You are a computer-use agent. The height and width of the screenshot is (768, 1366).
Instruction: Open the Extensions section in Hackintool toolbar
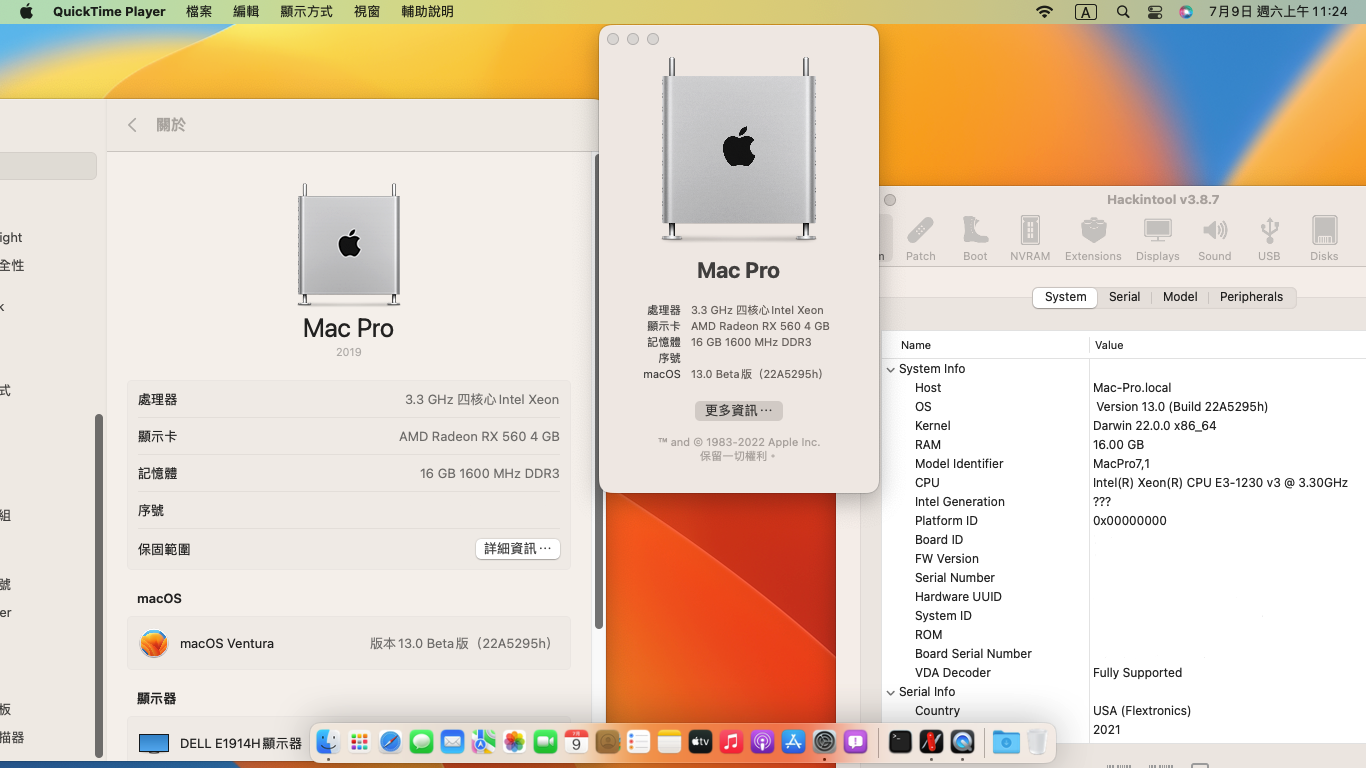pos(1093,238)
